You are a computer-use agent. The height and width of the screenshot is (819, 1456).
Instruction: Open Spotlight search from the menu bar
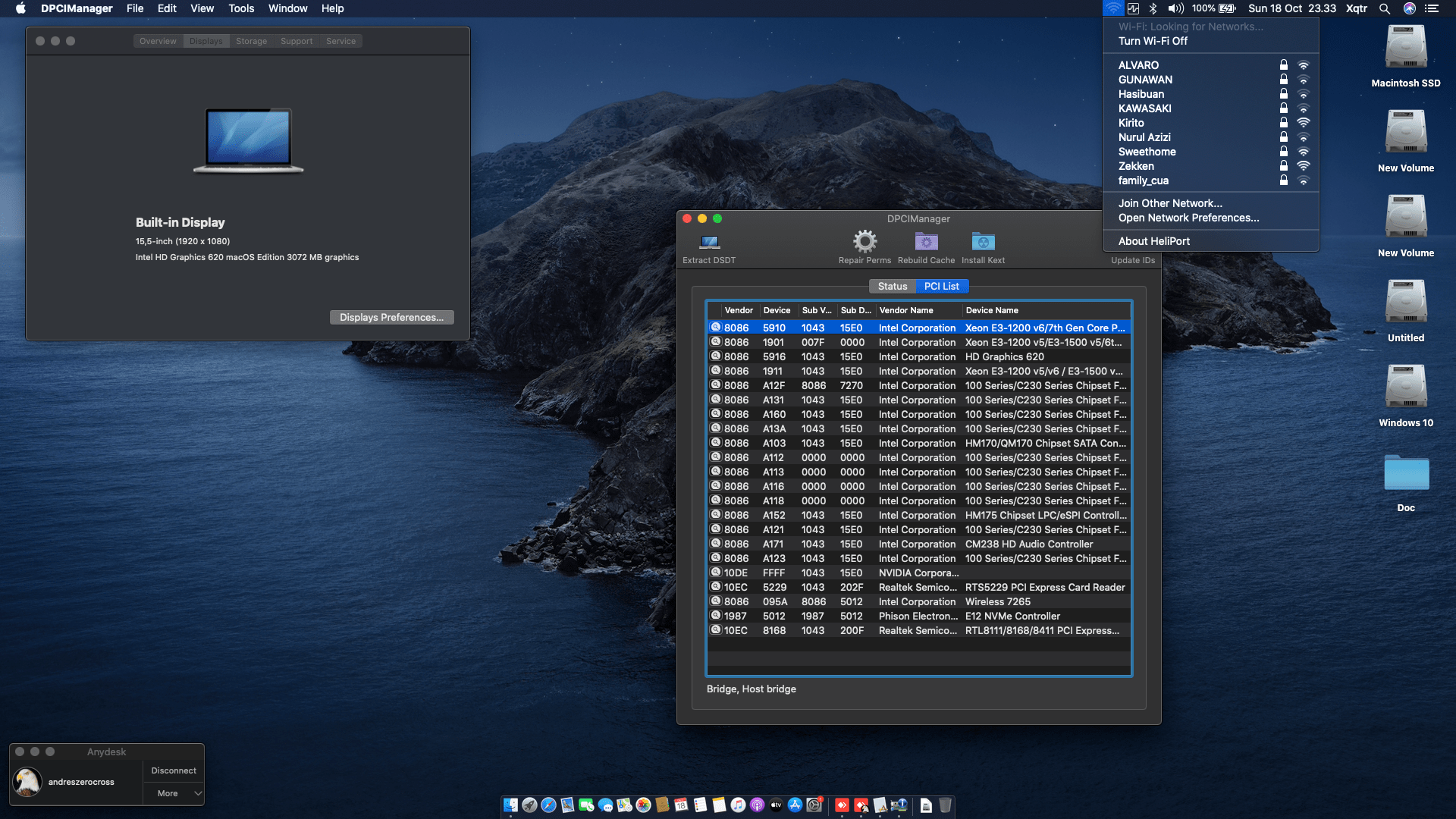tap(1385, 8)
